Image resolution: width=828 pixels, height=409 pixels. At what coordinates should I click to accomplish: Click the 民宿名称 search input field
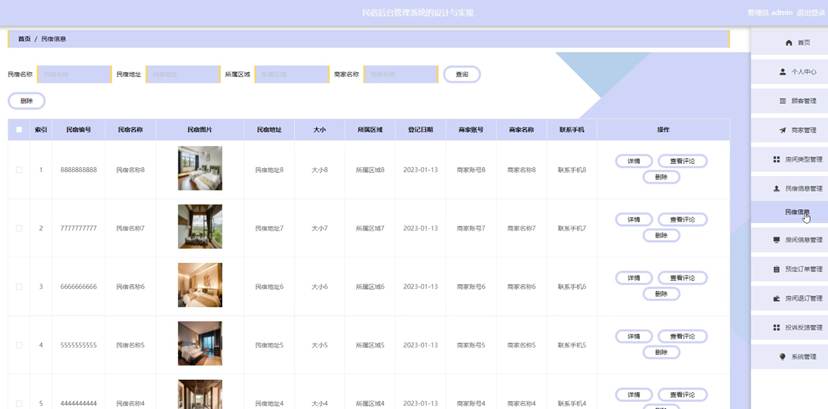tap(74, 74)
